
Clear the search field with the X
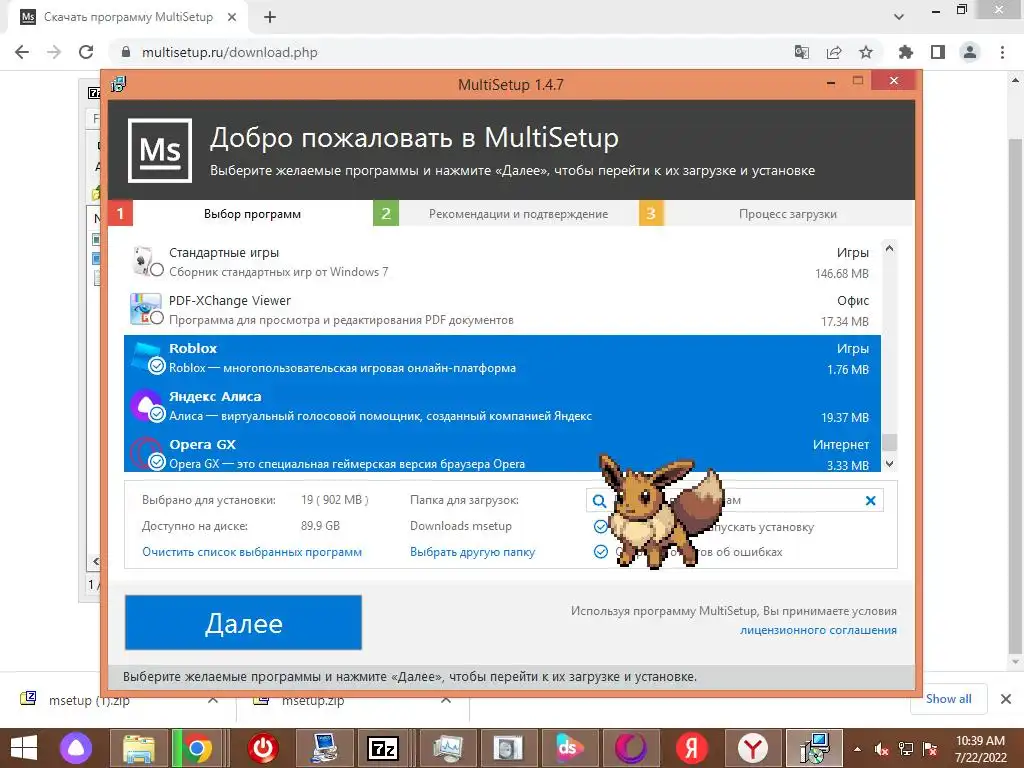tap(870, 501)
